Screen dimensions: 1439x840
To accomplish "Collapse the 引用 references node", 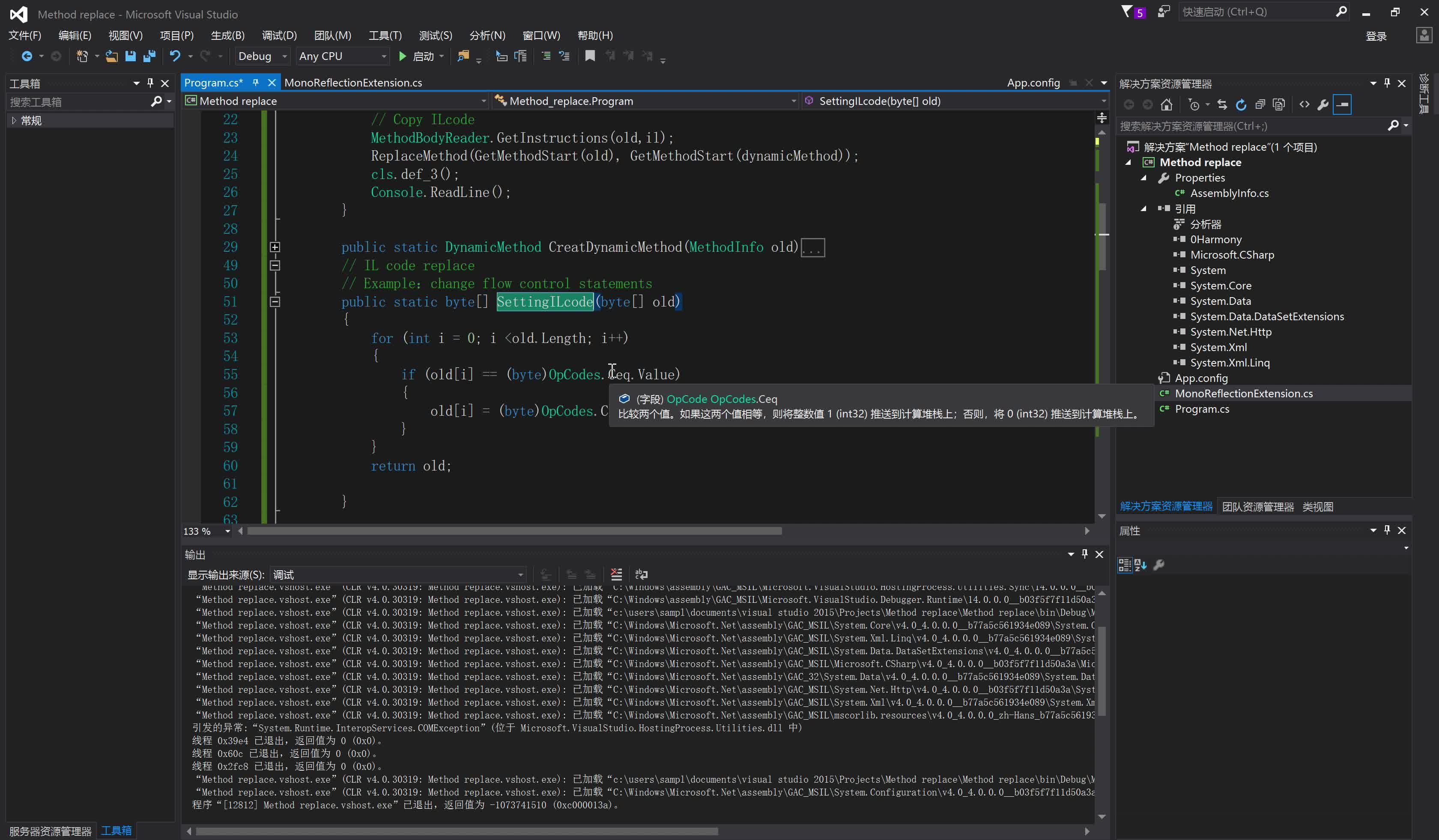I will point(1143,209).
